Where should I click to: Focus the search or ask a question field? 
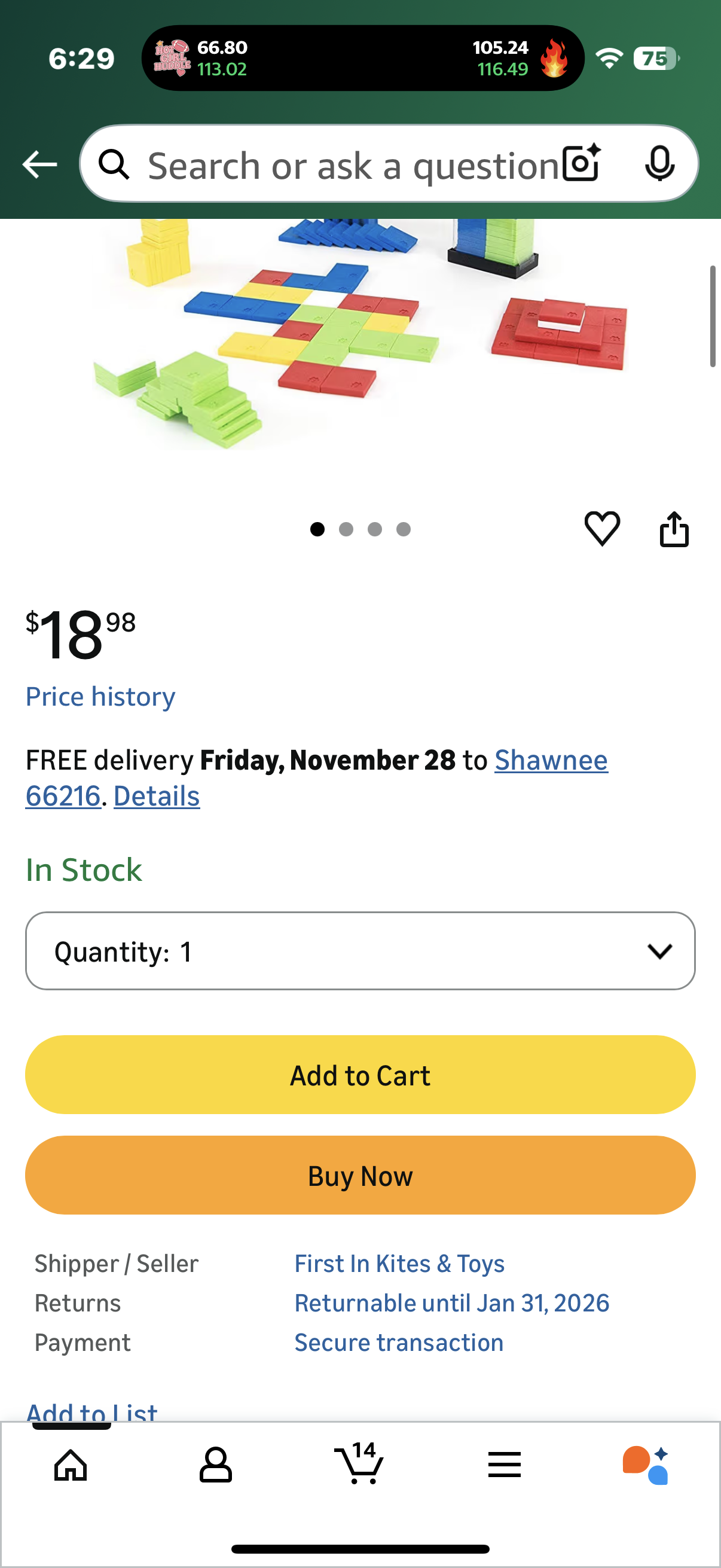point(353,166)
